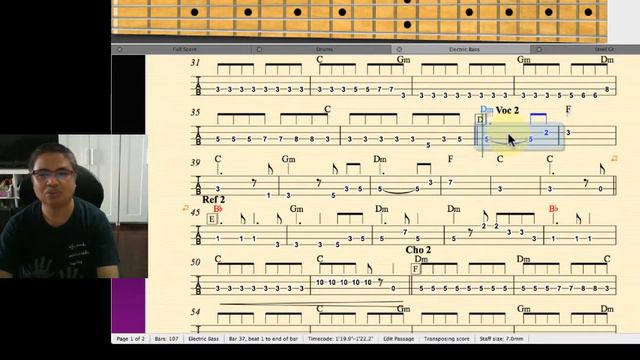This screenshot has height=360, width=640.
Task: Select bar number 39
Action: [196, 162]
